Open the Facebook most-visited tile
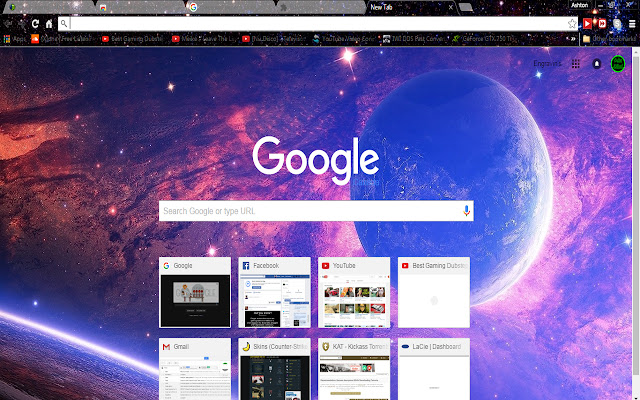The width and height of the screenshot is (640, 400). [x=274, y=292]
